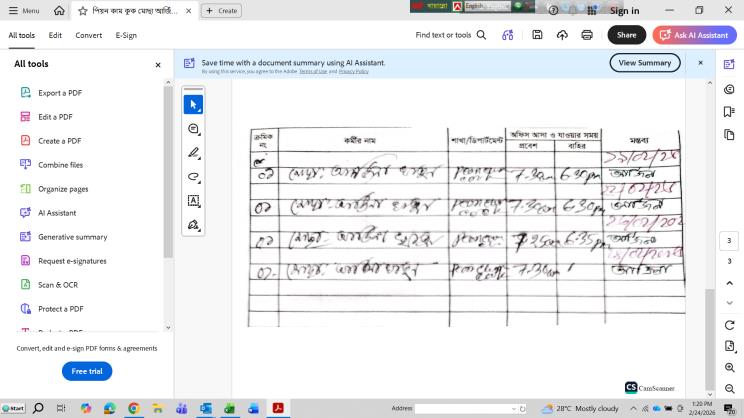Print the document using printer icon
The image size is (744, 418).
click(x=587, y=35)
